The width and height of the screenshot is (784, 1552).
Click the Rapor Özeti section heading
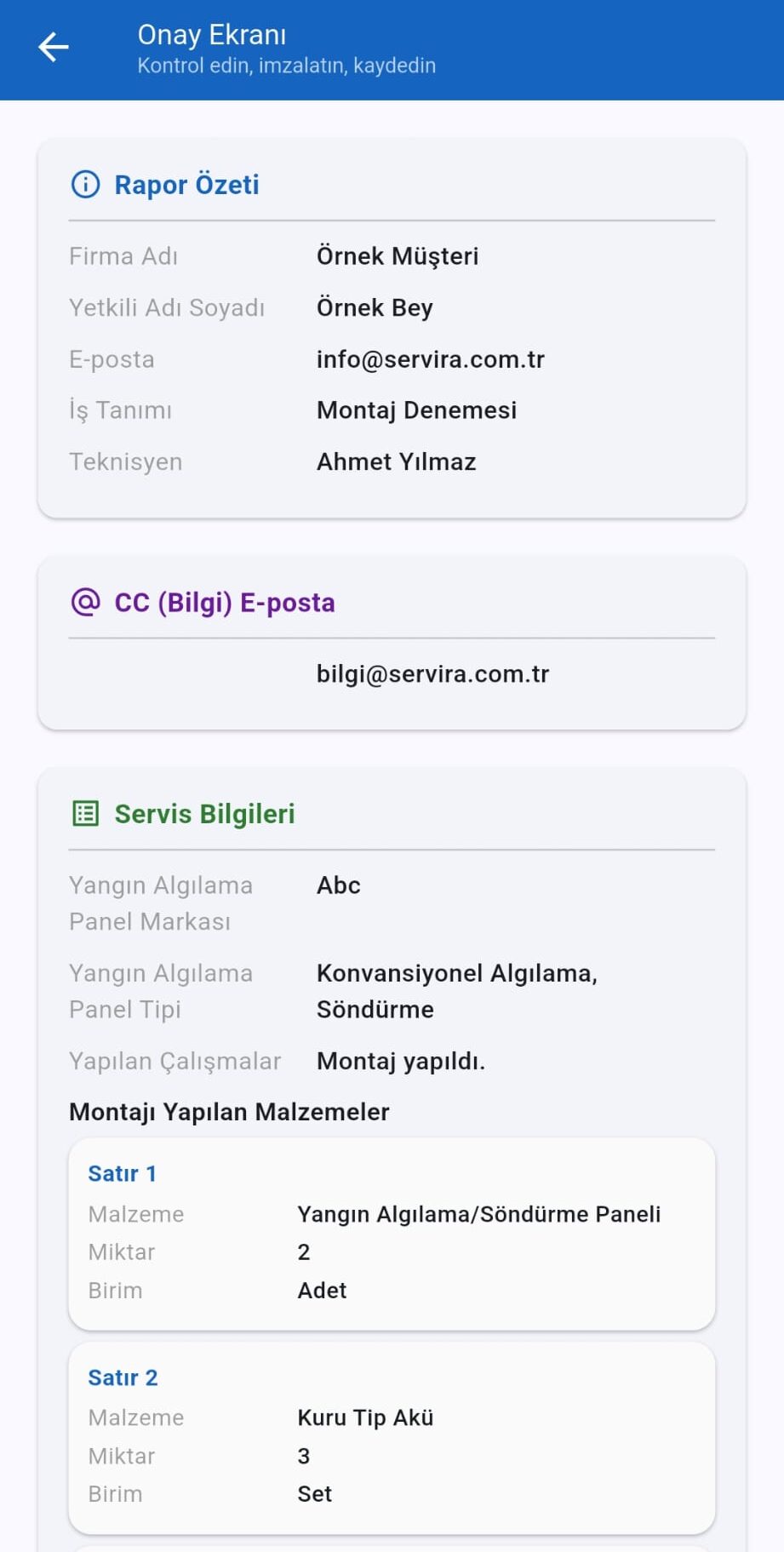click(x=186, y=185)
